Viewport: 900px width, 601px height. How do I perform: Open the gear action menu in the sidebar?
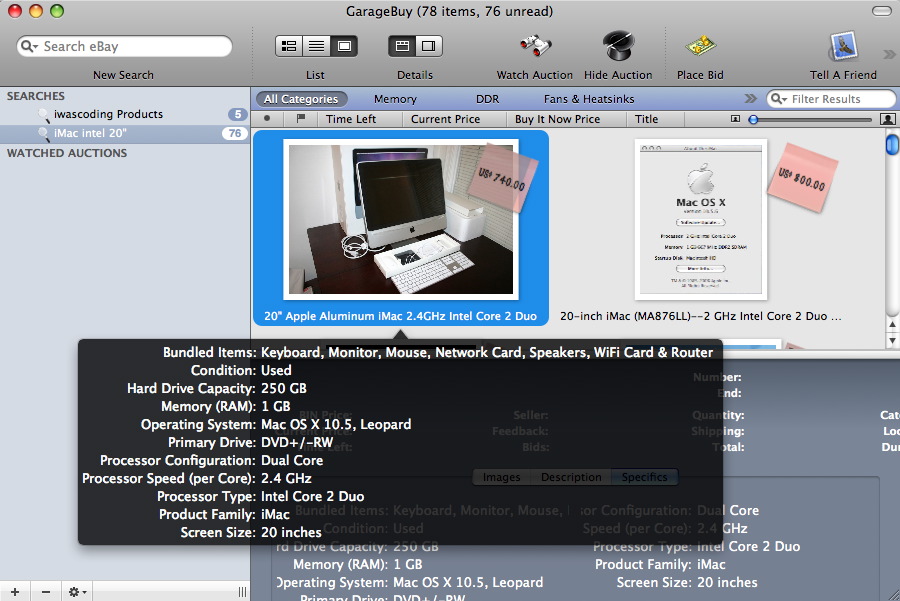coord(77,592)
